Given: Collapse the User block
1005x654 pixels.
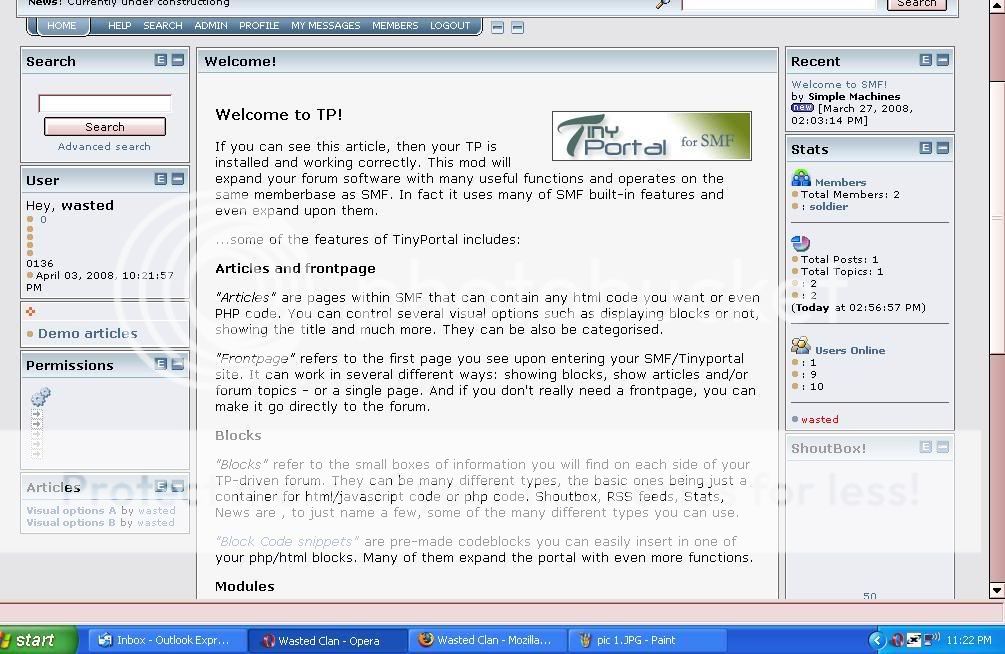Looking at the screenshot, I should coord(177,179).
